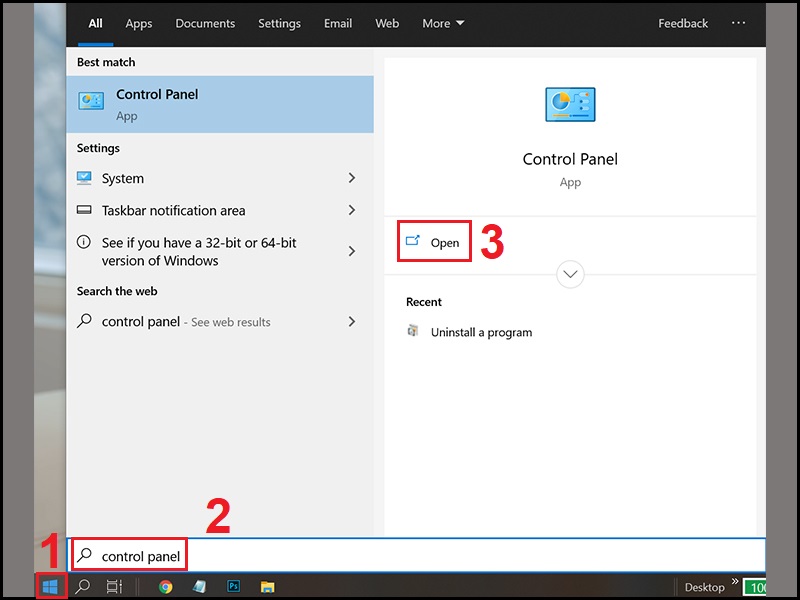Viewport: 800px width, 600px height.
Task: Click the Control Panel title in preview pane
Action: point(570,159)
